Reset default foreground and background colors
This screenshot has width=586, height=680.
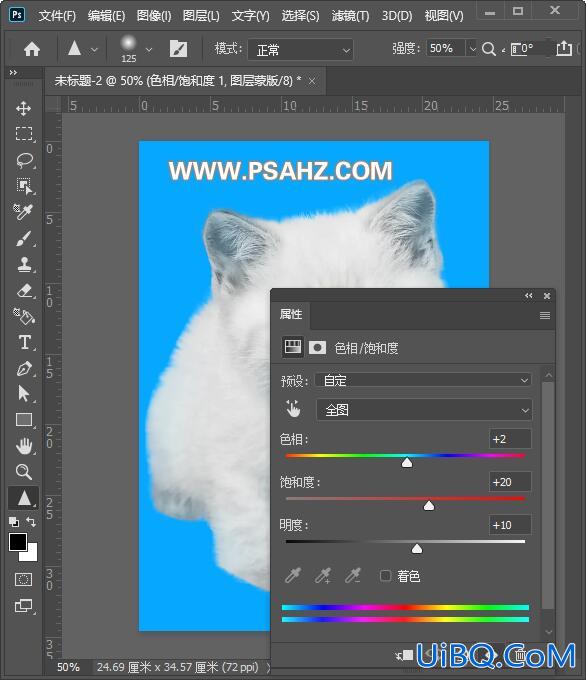13,521
